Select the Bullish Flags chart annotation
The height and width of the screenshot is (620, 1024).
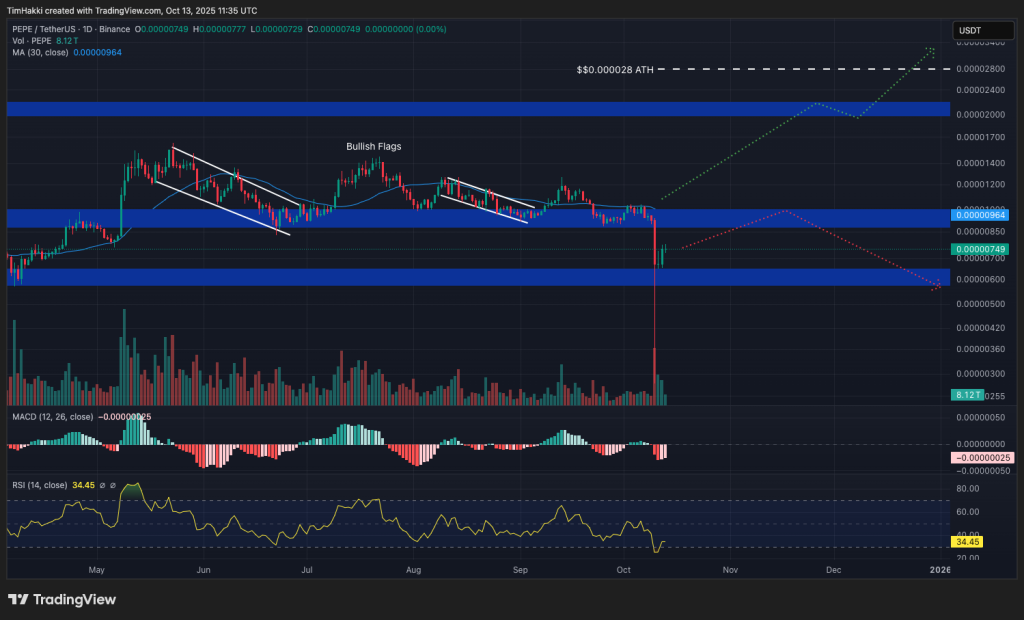[373, 146]
